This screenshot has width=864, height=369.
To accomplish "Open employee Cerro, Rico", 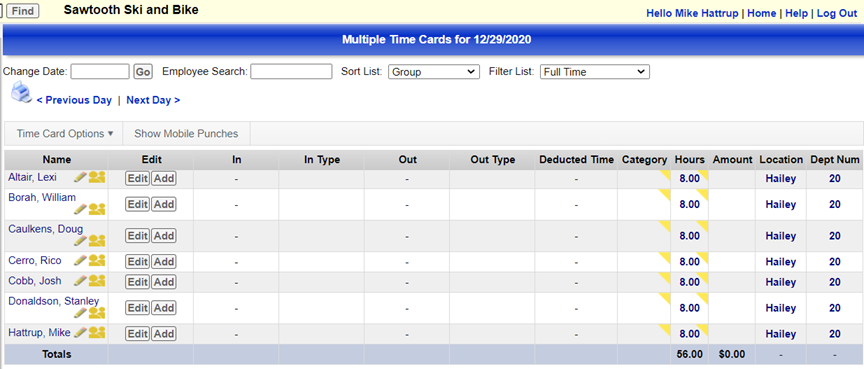I will coord(35,260).
